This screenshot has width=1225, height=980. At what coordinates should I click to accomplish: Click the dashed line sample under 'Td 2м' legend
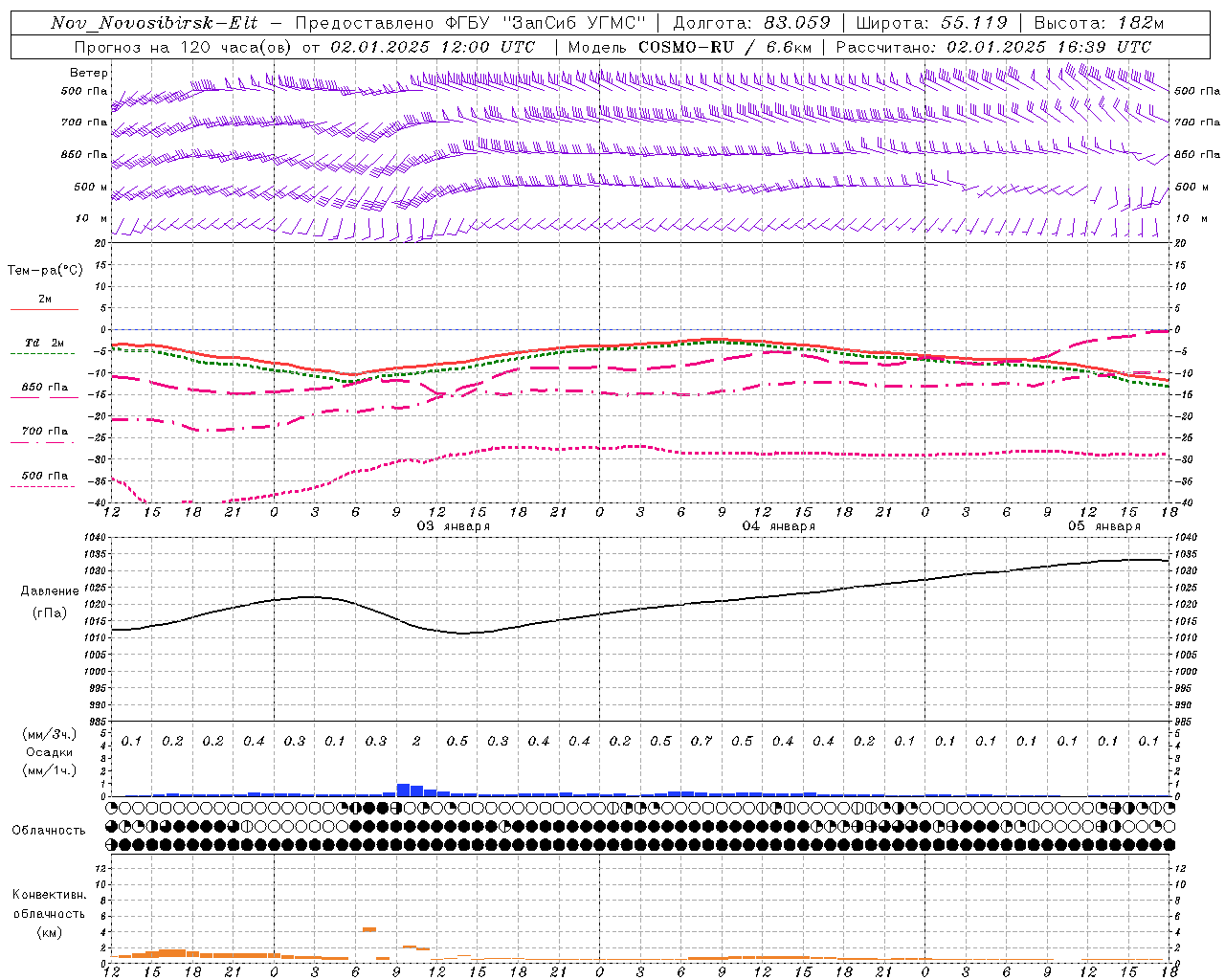44,354
